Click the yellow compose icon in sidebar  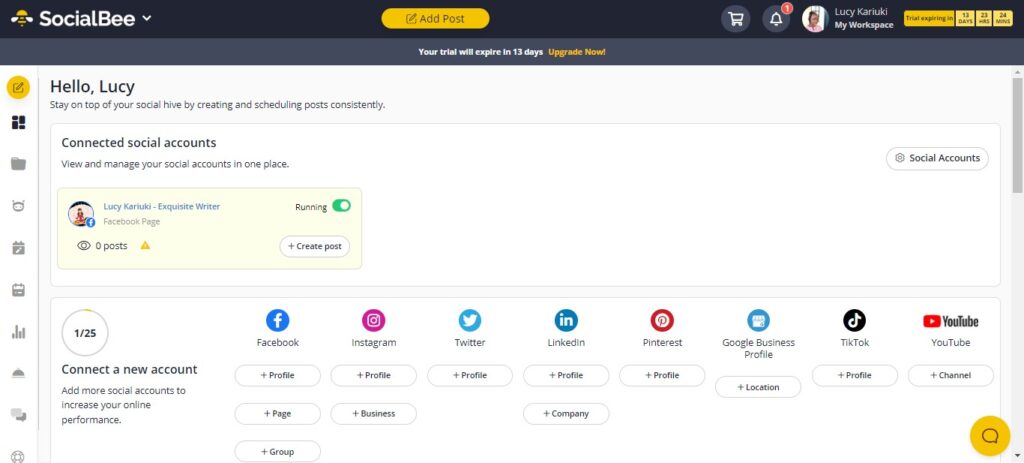[18, 87]
